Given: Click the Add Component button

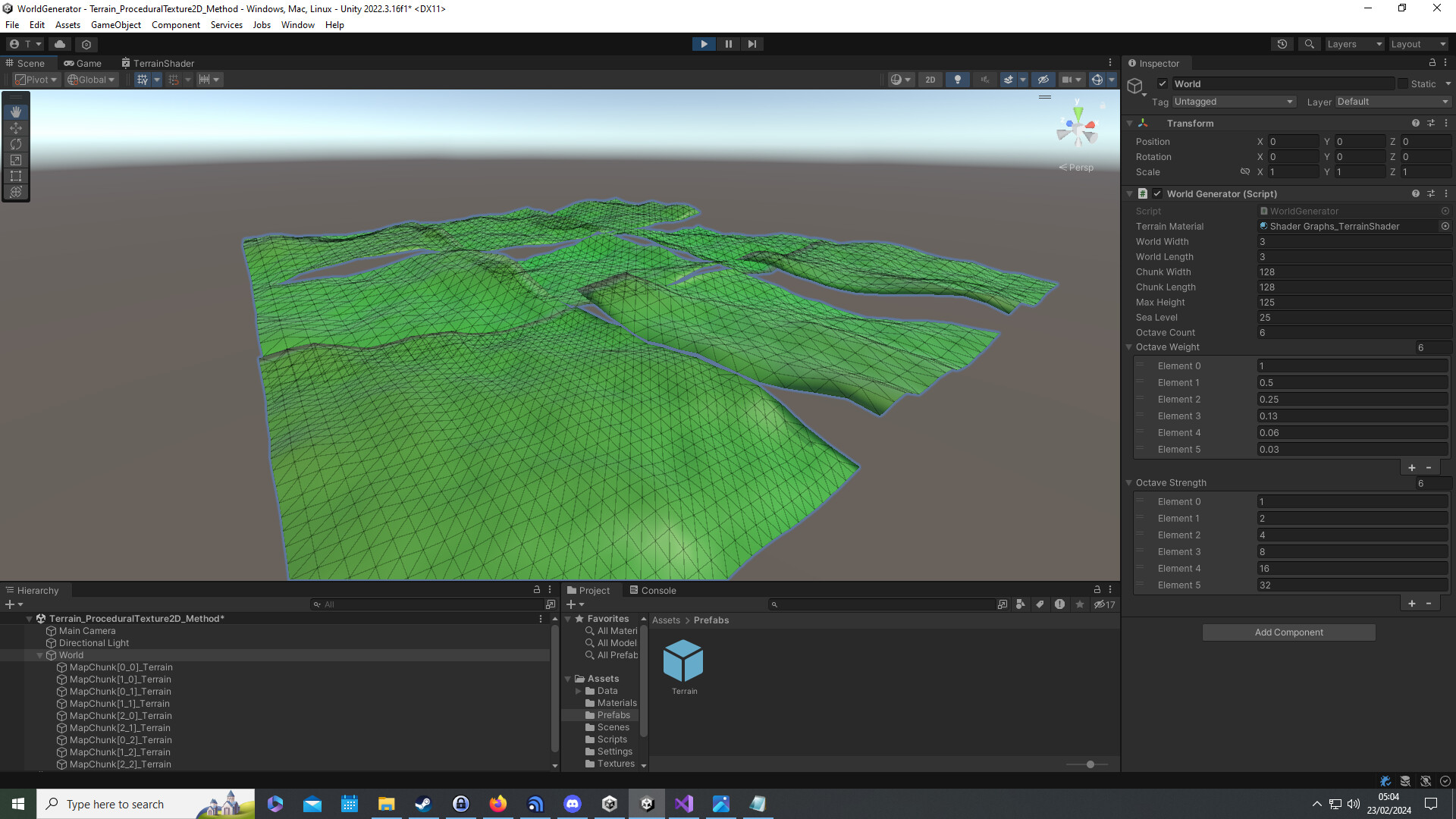Looking at the screenshot, I should (1288, 632).
